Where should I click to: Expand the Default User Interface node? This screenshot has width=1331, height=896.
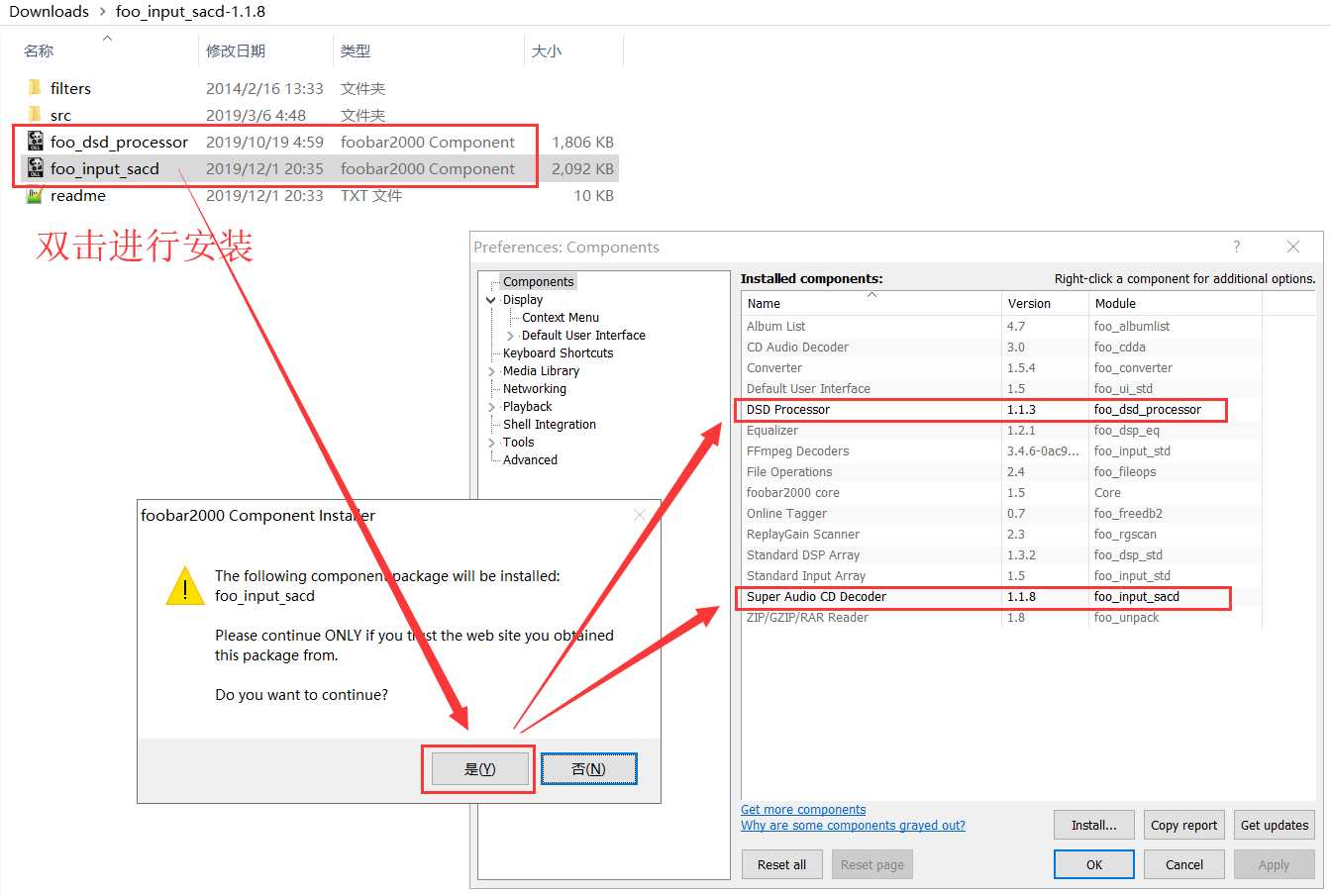pos(510,336)
